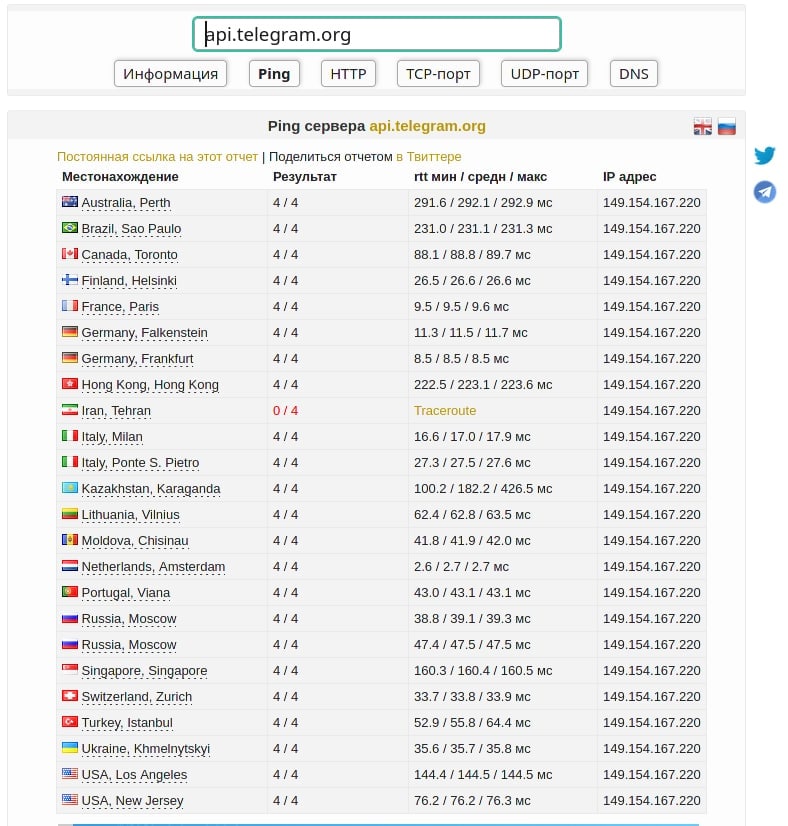Viewport: 788px width, 826px height.
Task: Focus the api.telegram.org host input field
Action: (377, 34)
